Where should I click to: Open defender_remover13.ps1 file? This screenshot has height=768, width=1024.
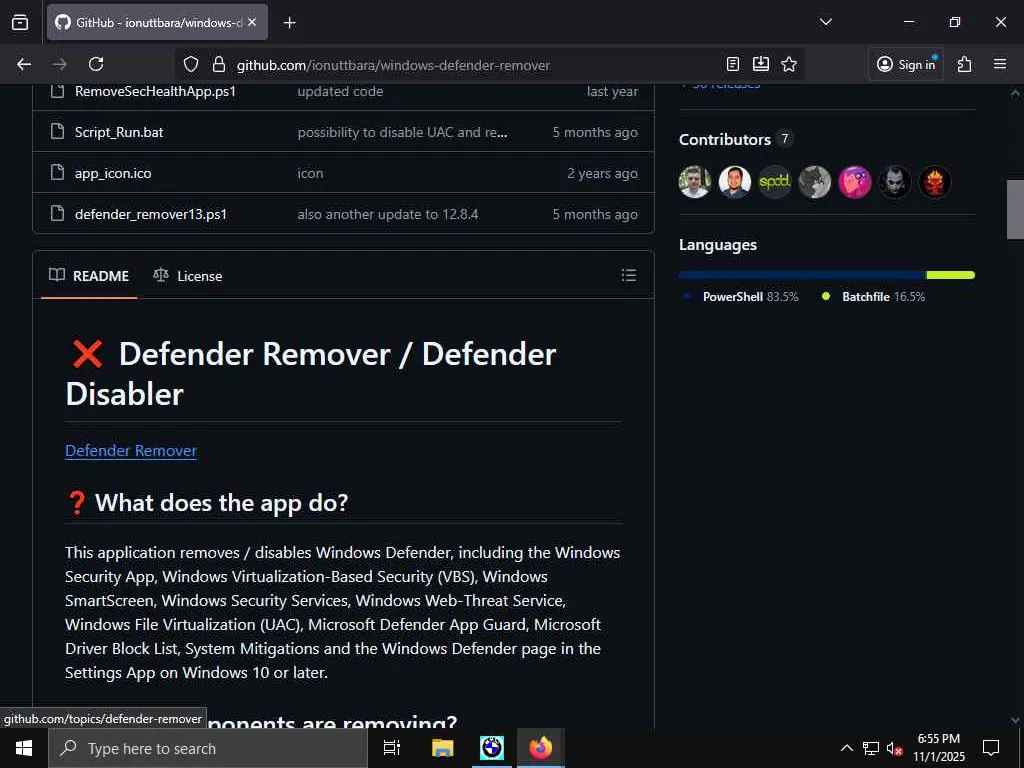(151, 214)
